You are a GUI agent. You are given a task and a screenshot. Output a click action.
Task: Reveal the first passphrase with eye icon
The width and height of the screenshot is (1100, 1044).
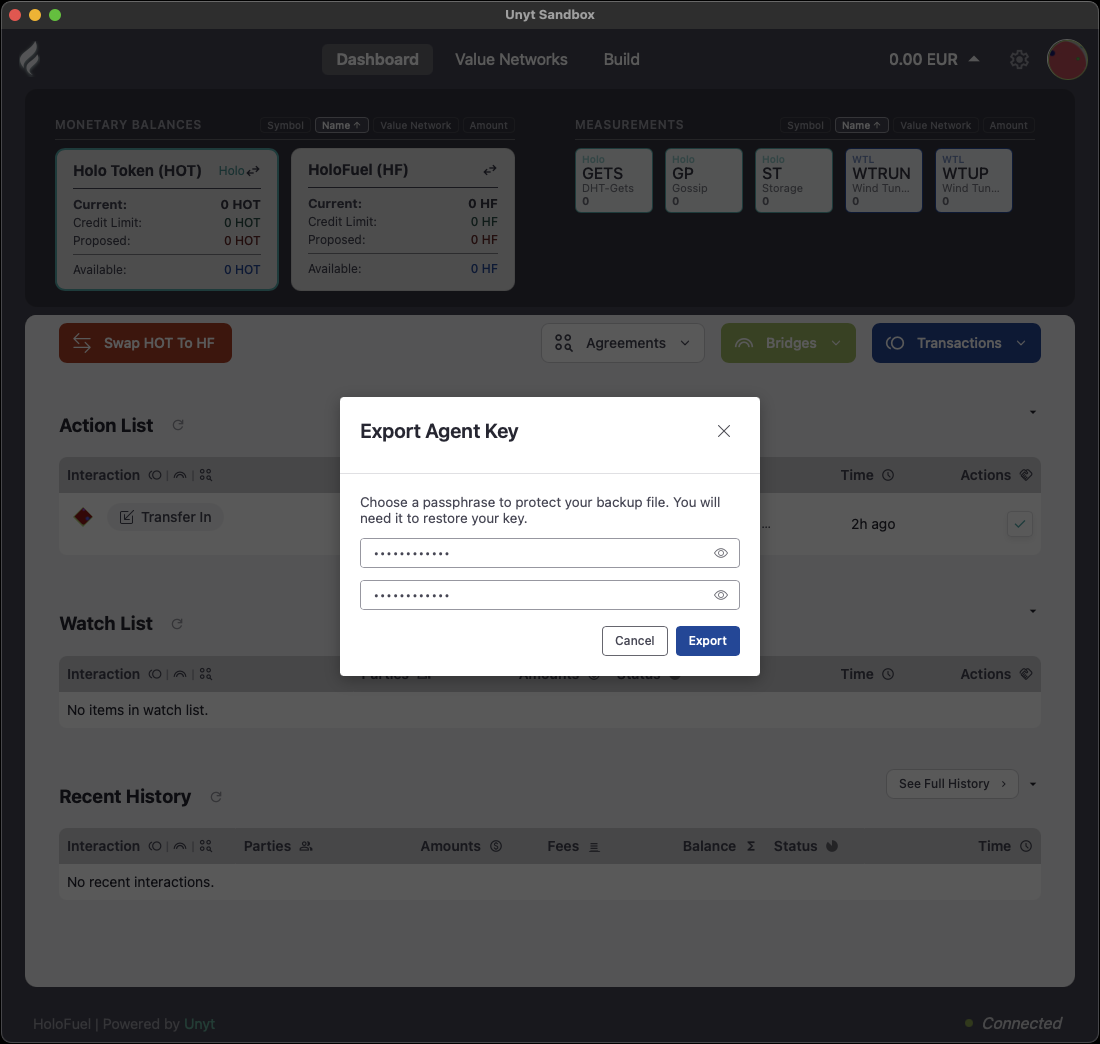coord(720,553)
